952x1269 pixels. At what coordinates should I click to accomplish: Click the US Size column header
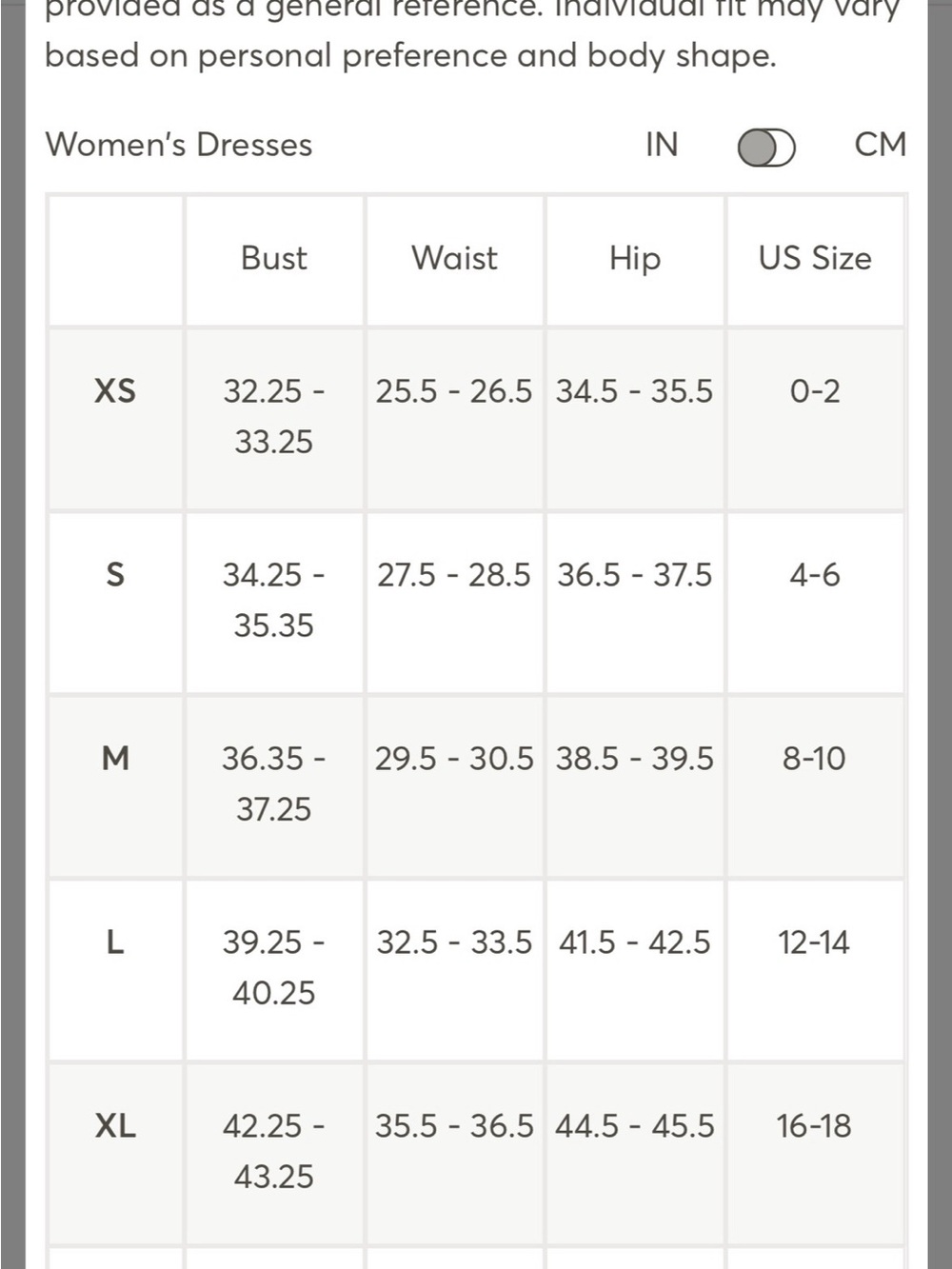(x=815, y=258)
